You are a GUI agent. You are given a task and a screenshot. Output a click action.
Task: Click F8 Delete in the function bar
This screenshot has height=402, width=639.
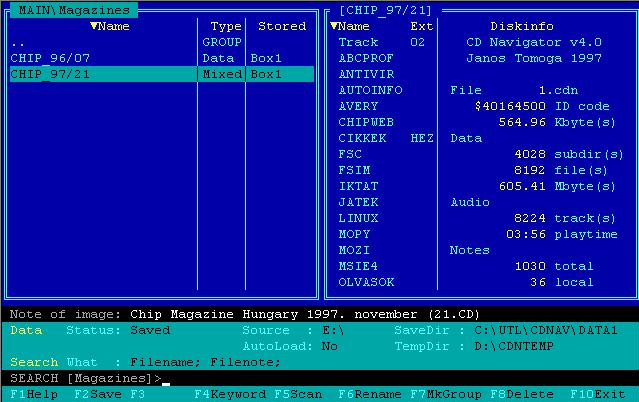coord(522,394)
